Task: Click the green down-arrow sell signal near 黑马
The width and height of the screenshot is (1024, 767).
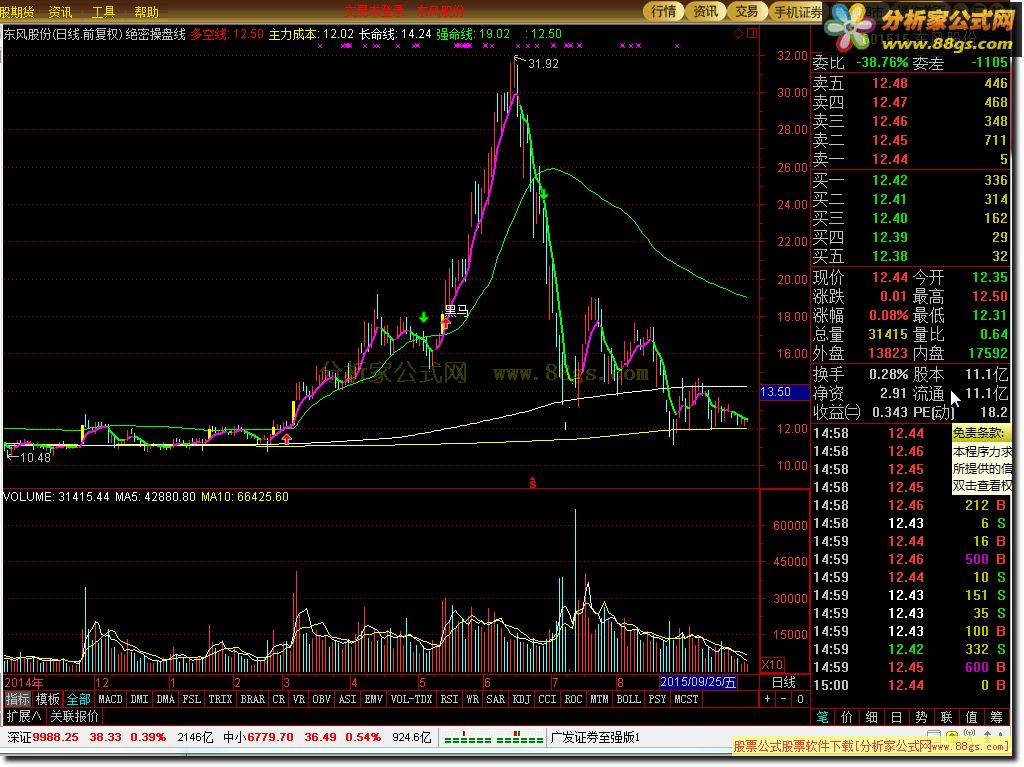Action: click(x=424, y=318)
